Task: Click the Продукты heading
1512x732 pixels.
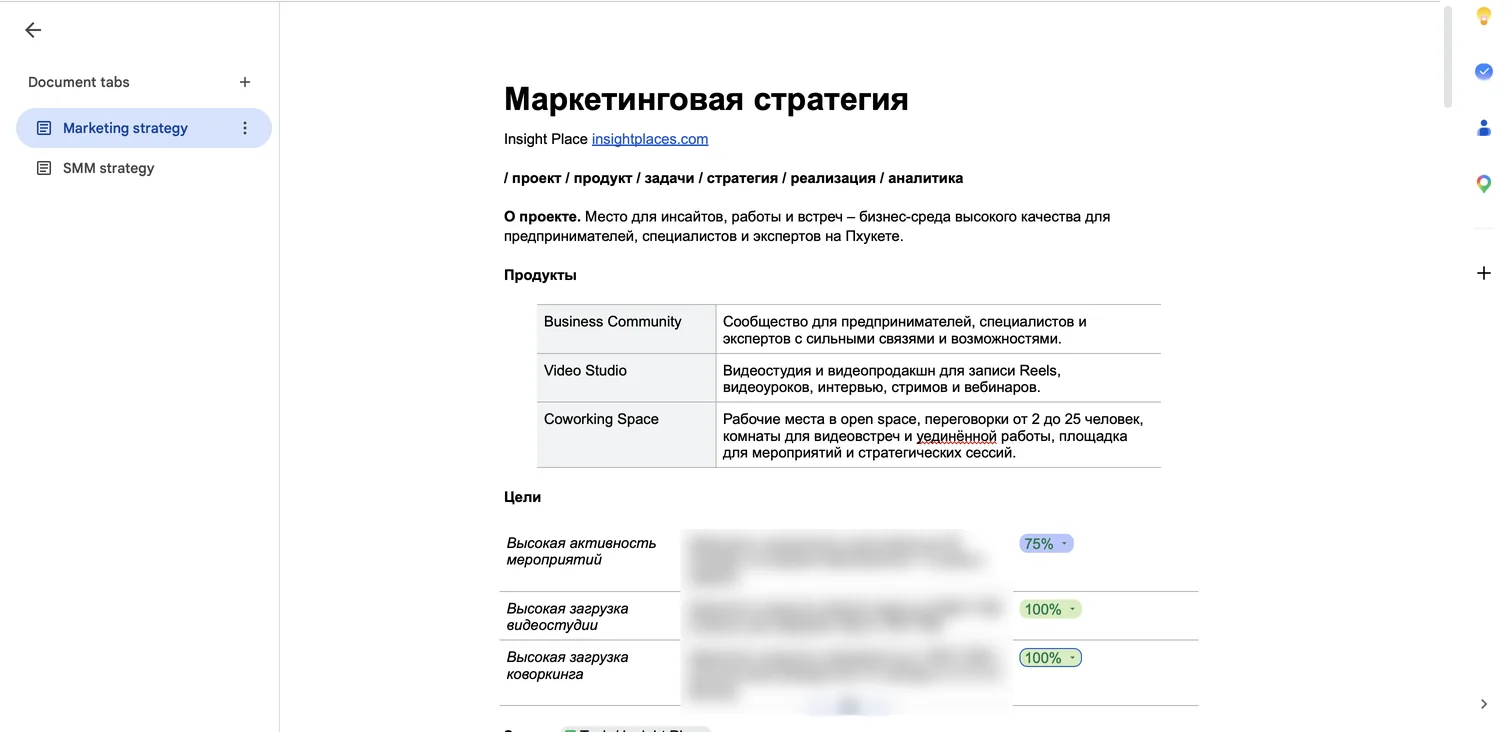Action: (x=540, y=275)
